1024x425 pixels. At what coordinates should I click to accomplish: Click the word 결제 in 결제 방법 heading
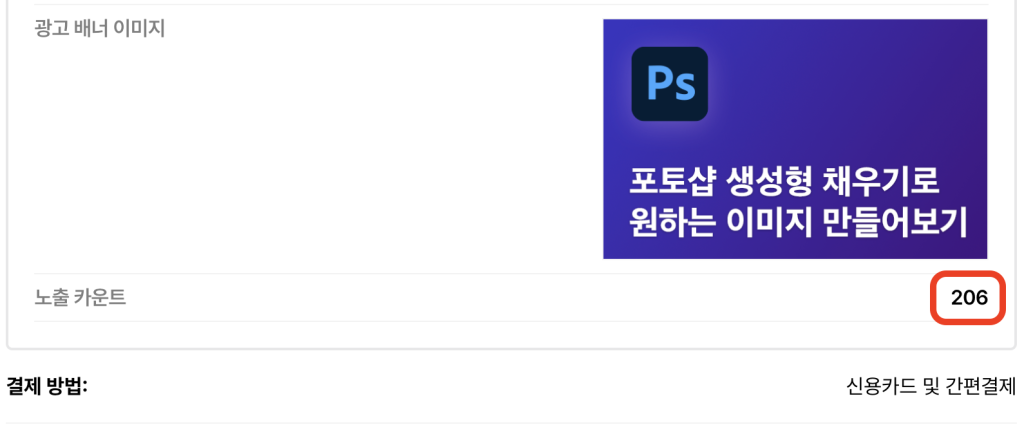(x=24, y=386)
